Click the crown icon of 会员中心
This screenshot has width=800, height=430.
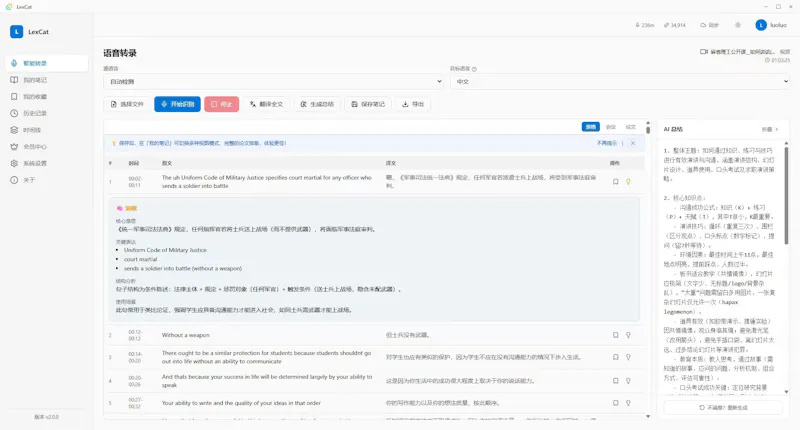14,147
